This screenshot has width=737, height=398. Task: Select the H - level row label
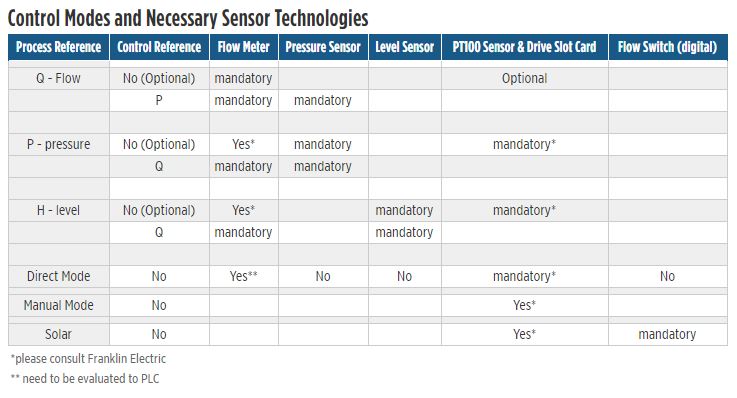(x=58, y=210)
